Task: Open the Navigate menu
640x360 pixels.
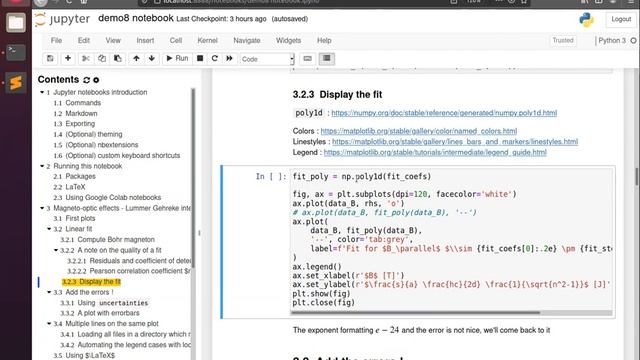Action: point(247,40)
